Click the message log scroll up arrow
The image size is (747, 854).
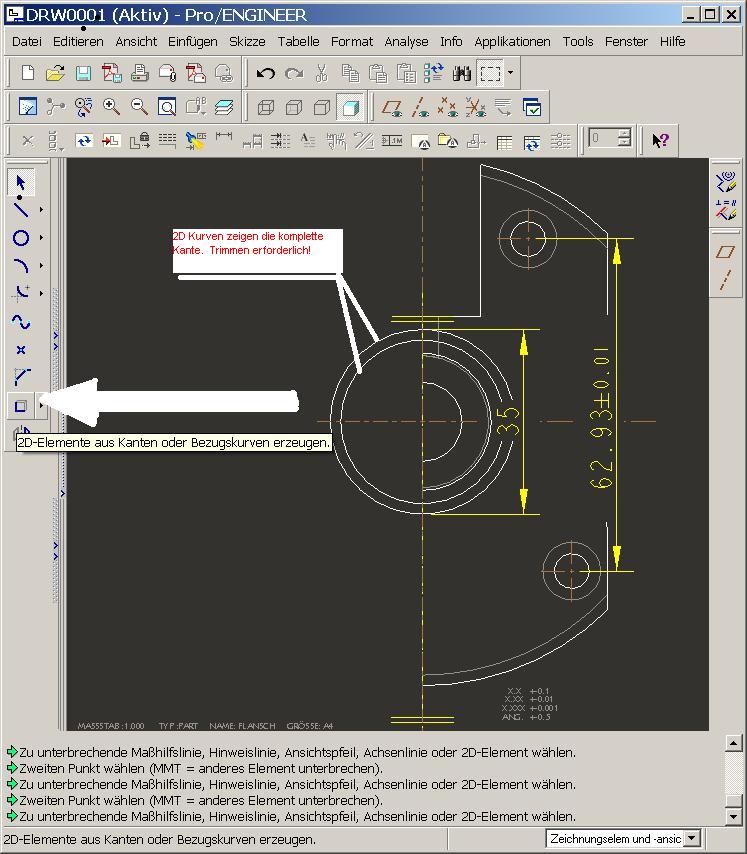click(x=733, y=742)
